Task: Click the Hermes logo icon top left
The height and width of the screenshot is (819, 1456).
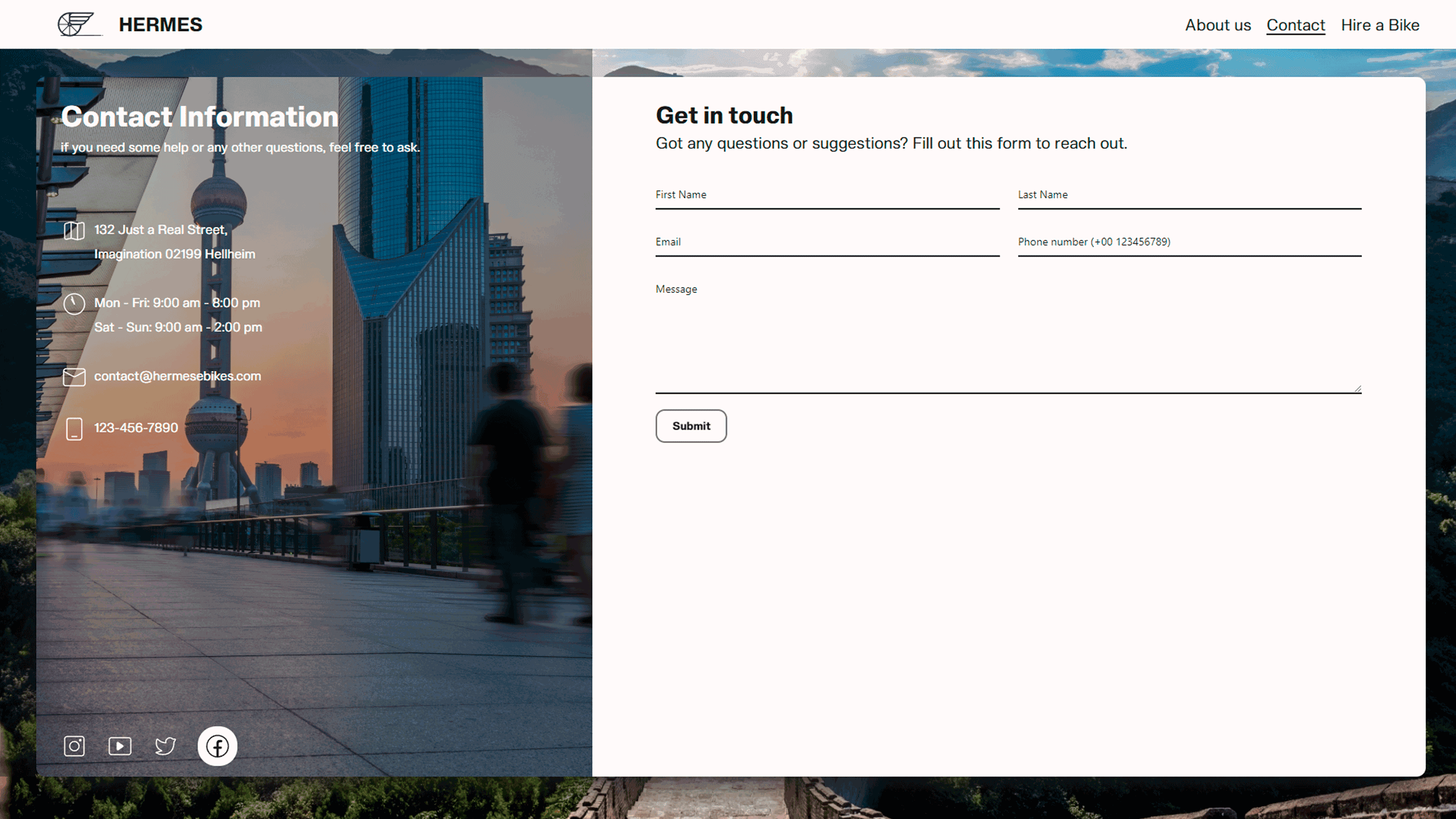Action: click(79, 24)
